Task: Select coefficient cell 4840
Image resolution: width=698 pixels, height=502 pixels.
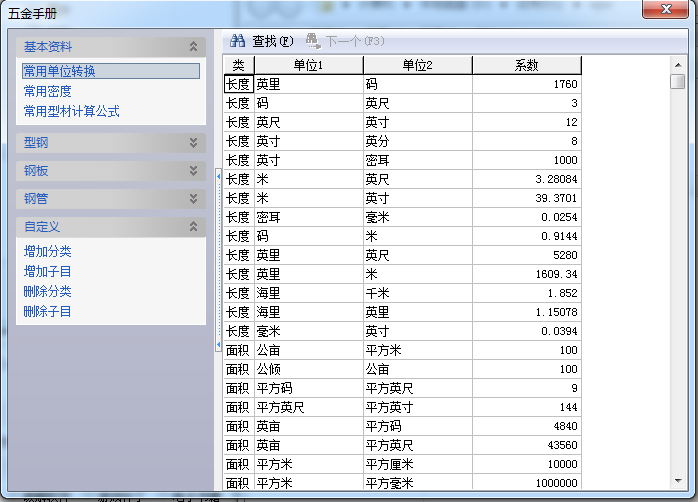Action: [527, 426]
